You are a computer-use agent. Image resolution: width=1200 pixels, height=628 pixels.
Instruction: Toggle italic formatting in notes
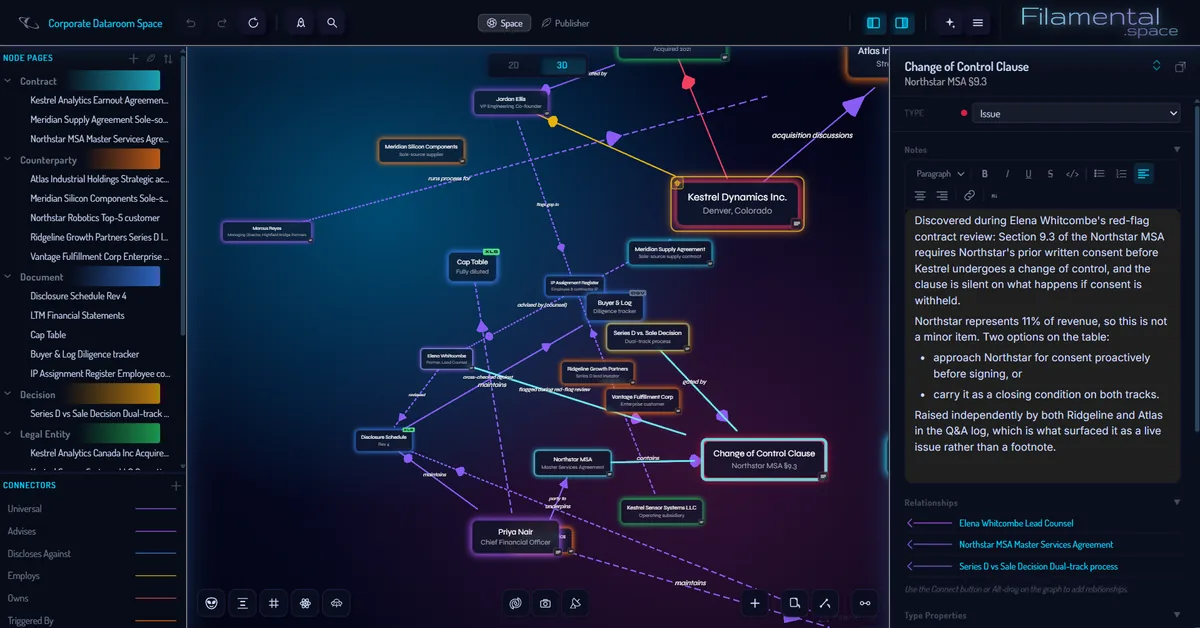click(x=1007, y=174)
